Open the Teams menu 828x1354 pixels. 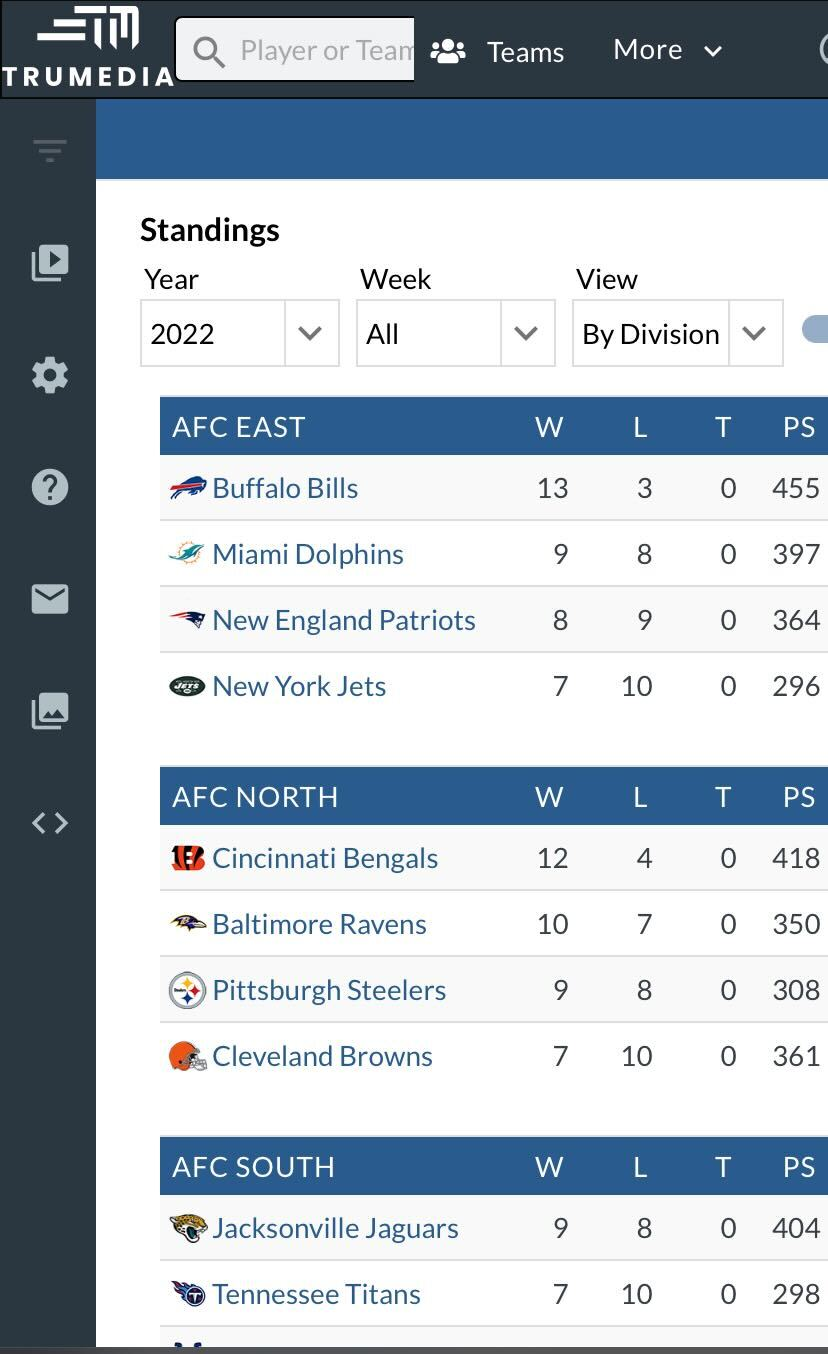click(498, 51)
